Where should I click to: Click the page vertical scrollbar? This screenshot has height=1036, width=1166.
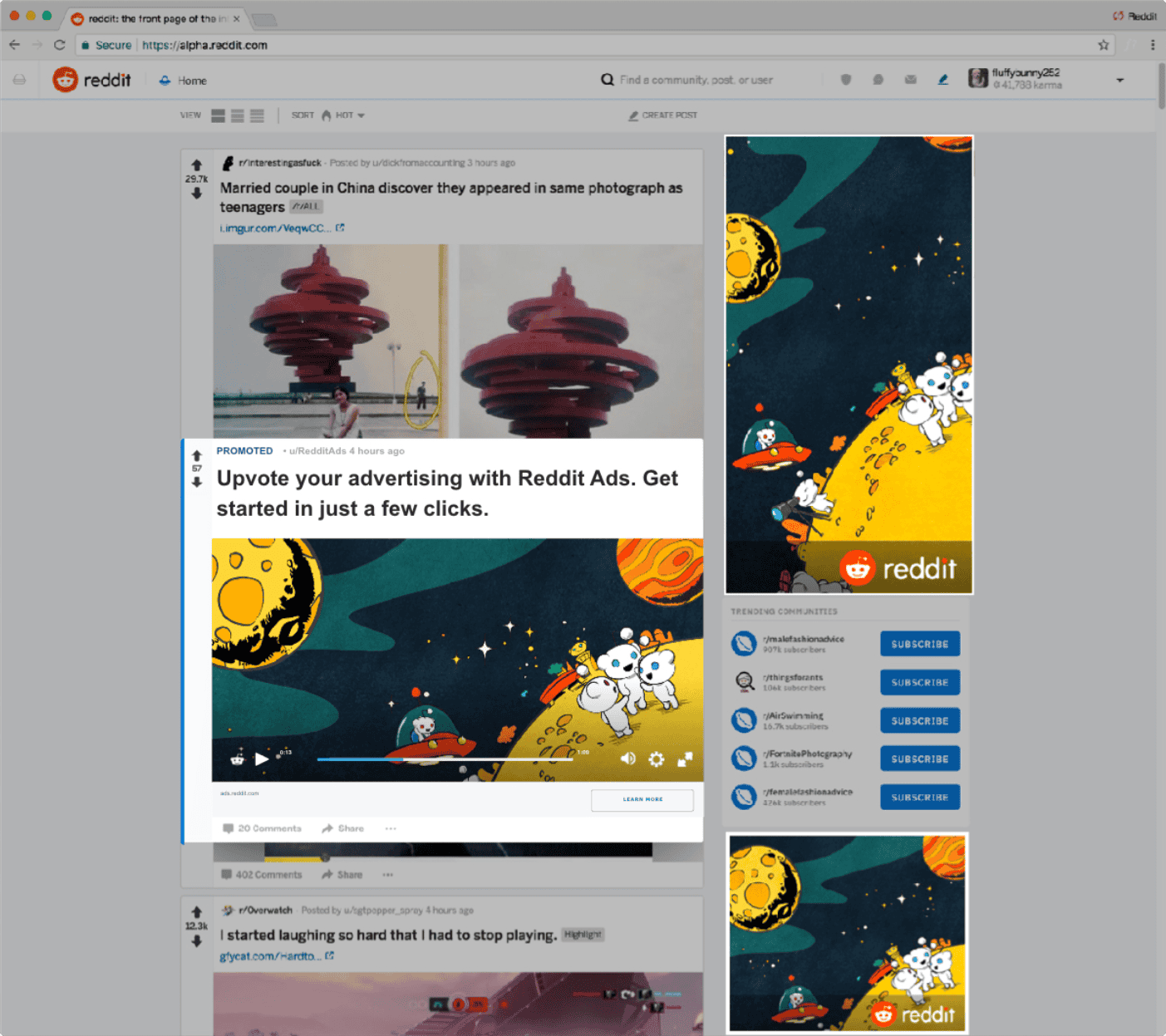[1160, 86]
